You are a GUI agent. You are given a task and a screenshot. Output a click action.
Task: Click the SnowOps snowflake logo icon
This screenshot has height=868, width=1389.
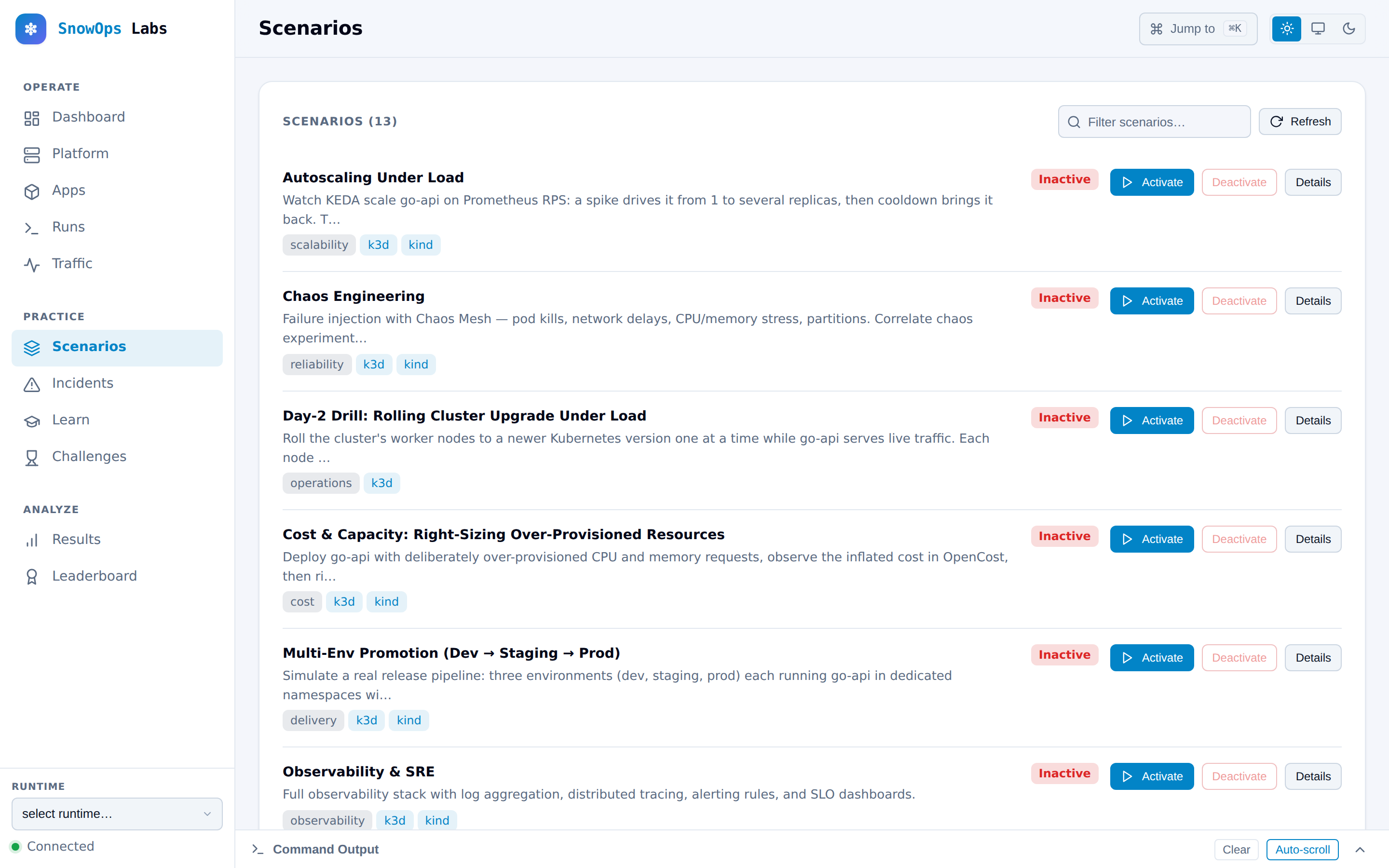31,29
